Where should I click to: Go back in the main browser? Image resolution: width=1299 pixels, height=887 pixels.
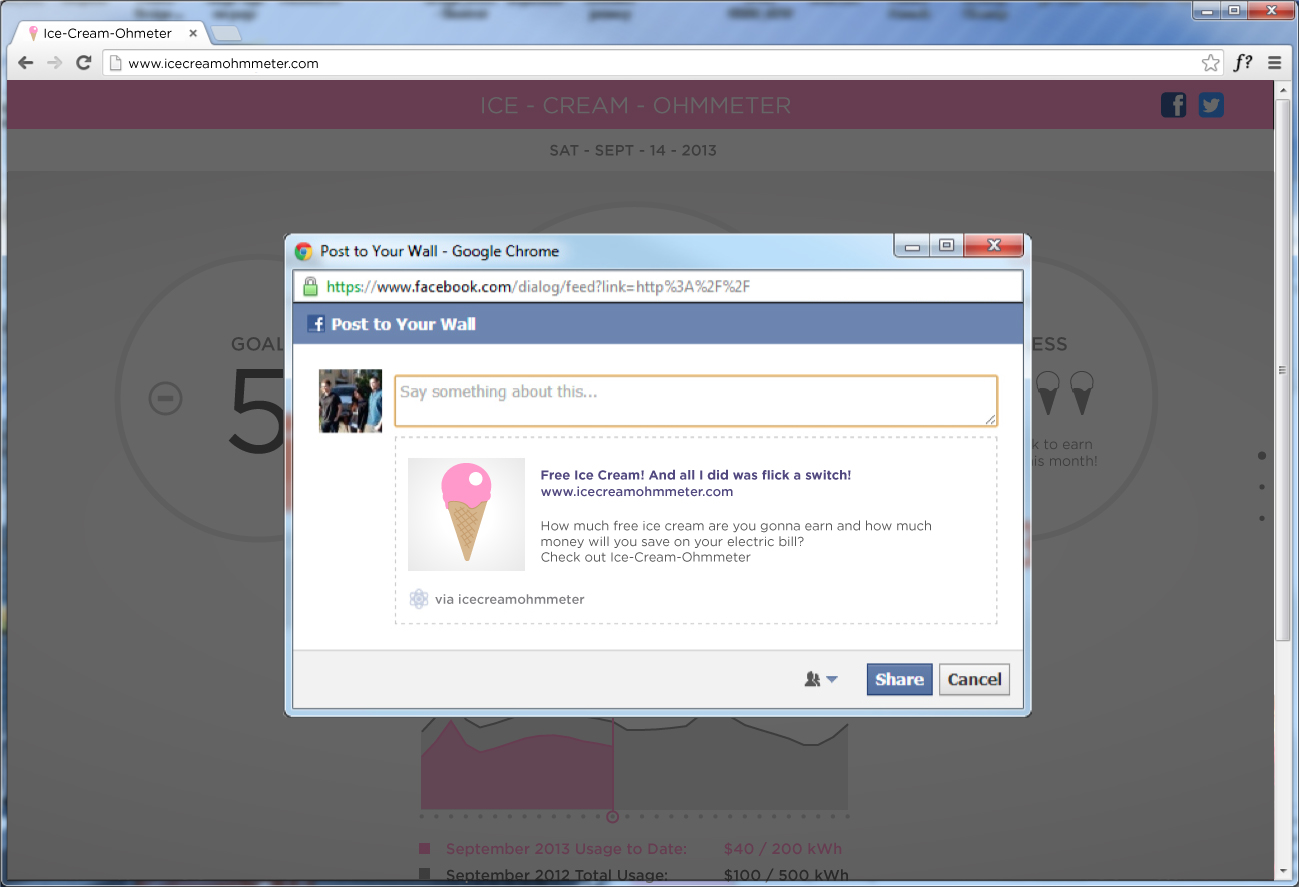click(x=26, y=63)
